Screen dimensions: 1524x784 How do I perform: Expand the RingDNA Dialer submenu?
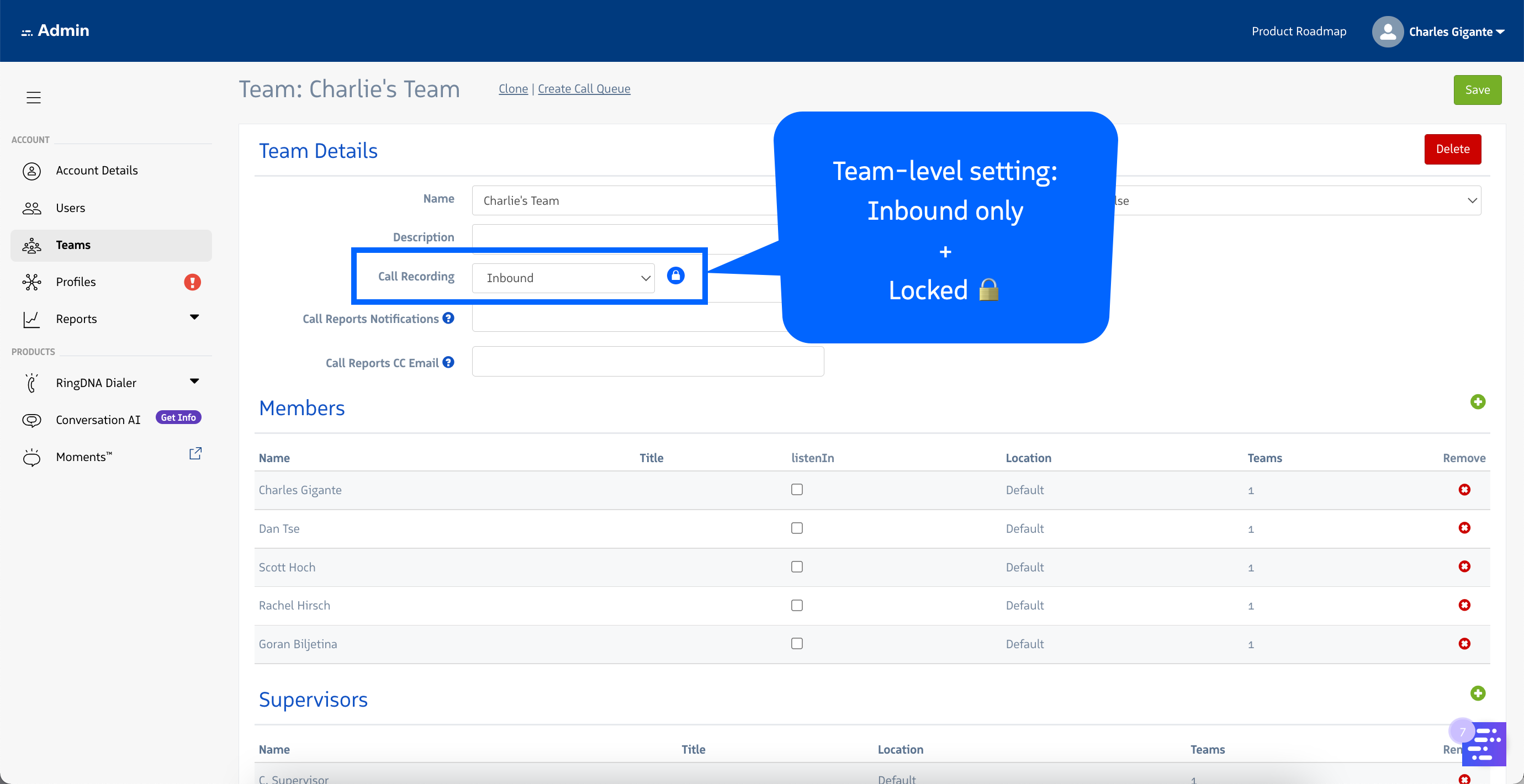point(194,382)
